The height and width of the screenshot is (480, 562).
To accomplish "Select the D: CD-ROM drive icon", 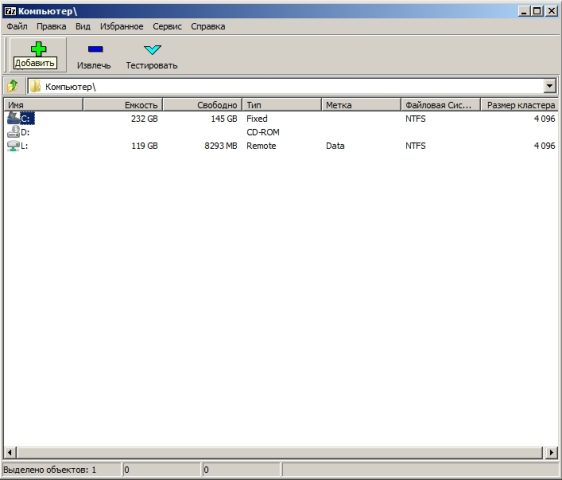I will point(13,132).
